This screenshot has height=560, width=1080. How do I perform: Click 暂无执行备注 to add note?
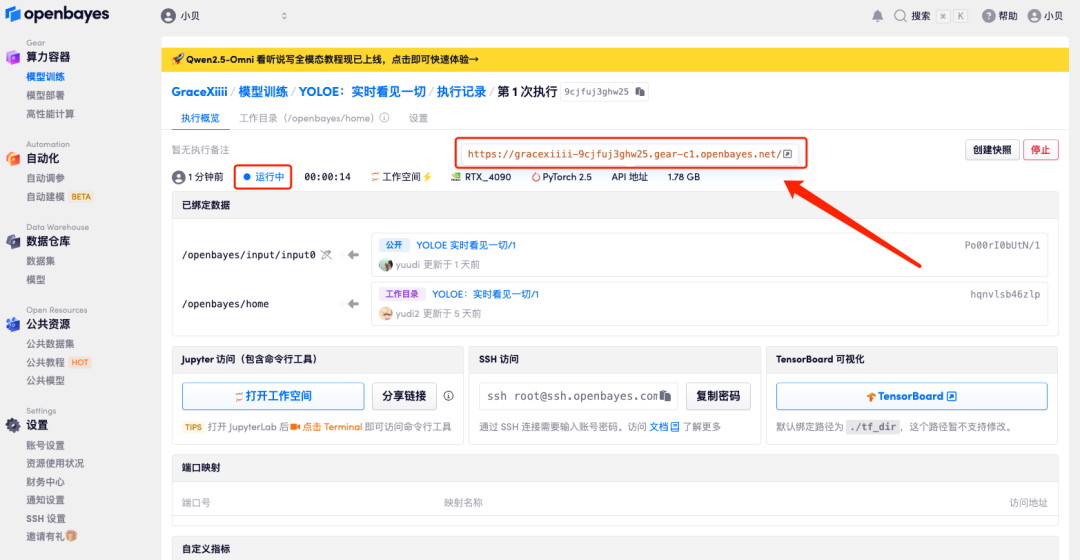point(200,149)
